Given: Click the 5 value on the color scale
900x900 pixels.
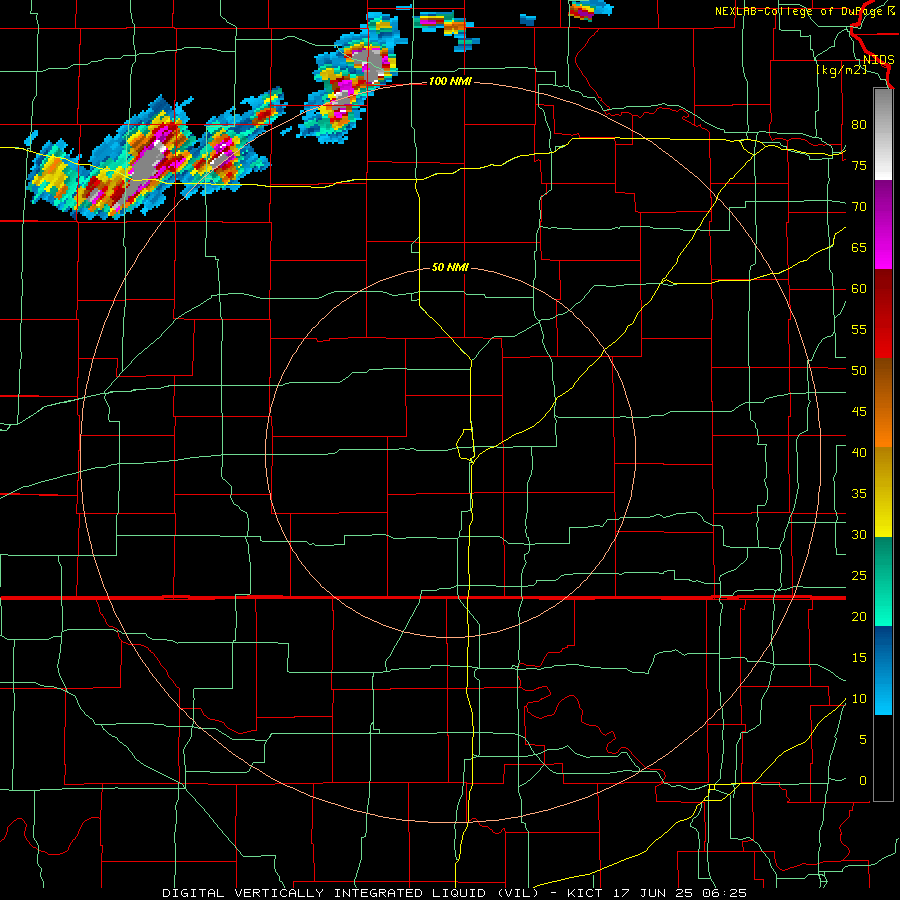Looking at the screenshot, I should [863, 740].
